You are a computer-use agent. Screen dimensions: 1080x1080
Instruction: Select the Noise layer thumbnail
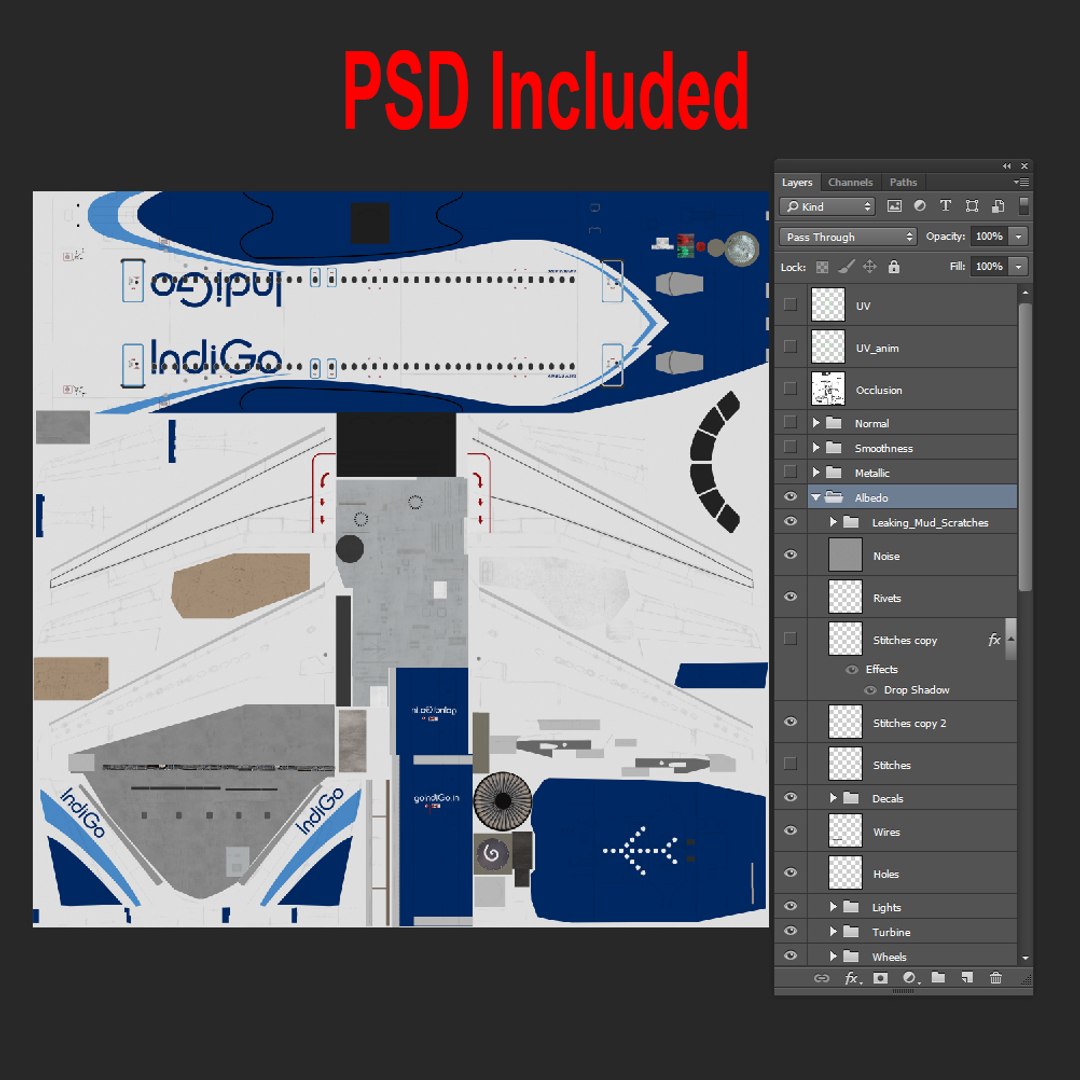click(845, 554)
